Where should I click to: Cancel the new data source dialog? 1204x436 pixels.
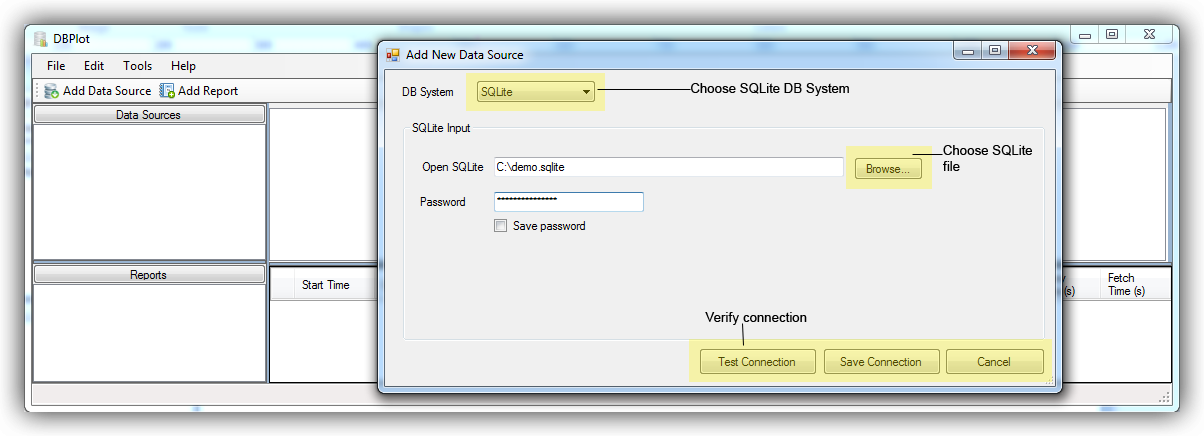click(993, 362)
